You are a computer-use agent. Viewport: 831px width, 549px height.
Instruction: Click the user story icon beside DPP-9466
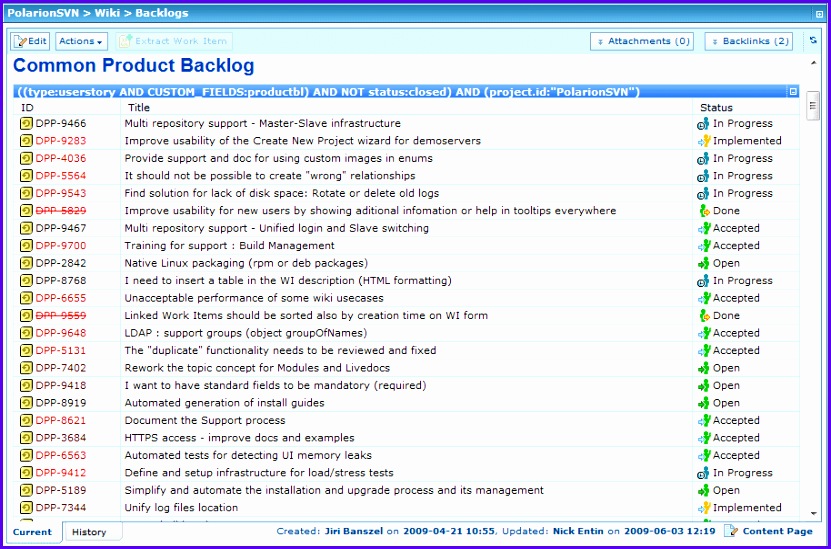26,124
